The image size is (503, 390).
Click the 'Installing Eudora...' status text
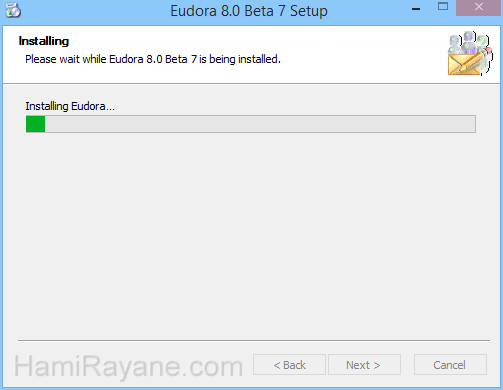(x=70, y=106)
